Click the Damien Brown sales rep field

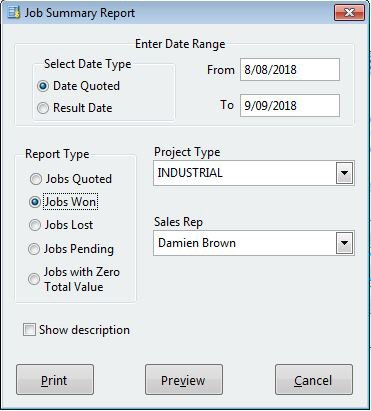[x=254, y=243]
